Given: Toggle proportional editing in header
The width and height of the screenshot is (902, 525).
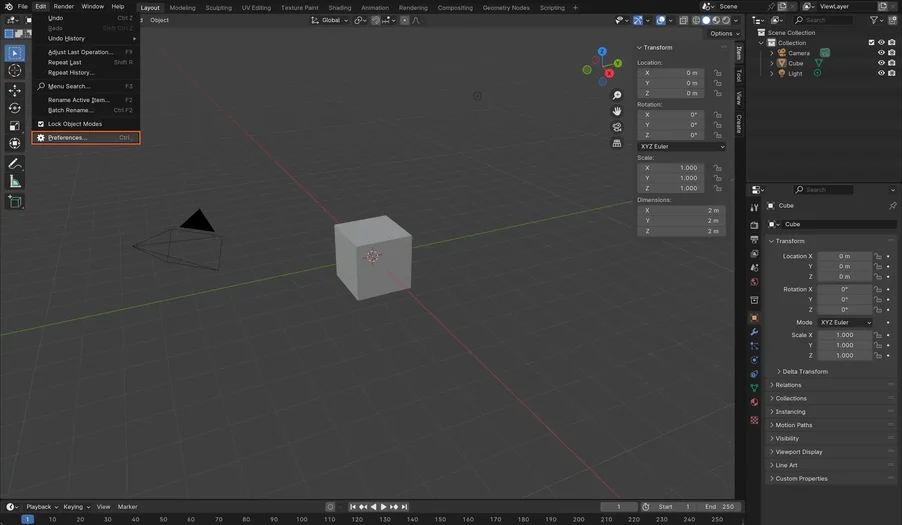Looking at the screenshot, I should click(404, 20).
